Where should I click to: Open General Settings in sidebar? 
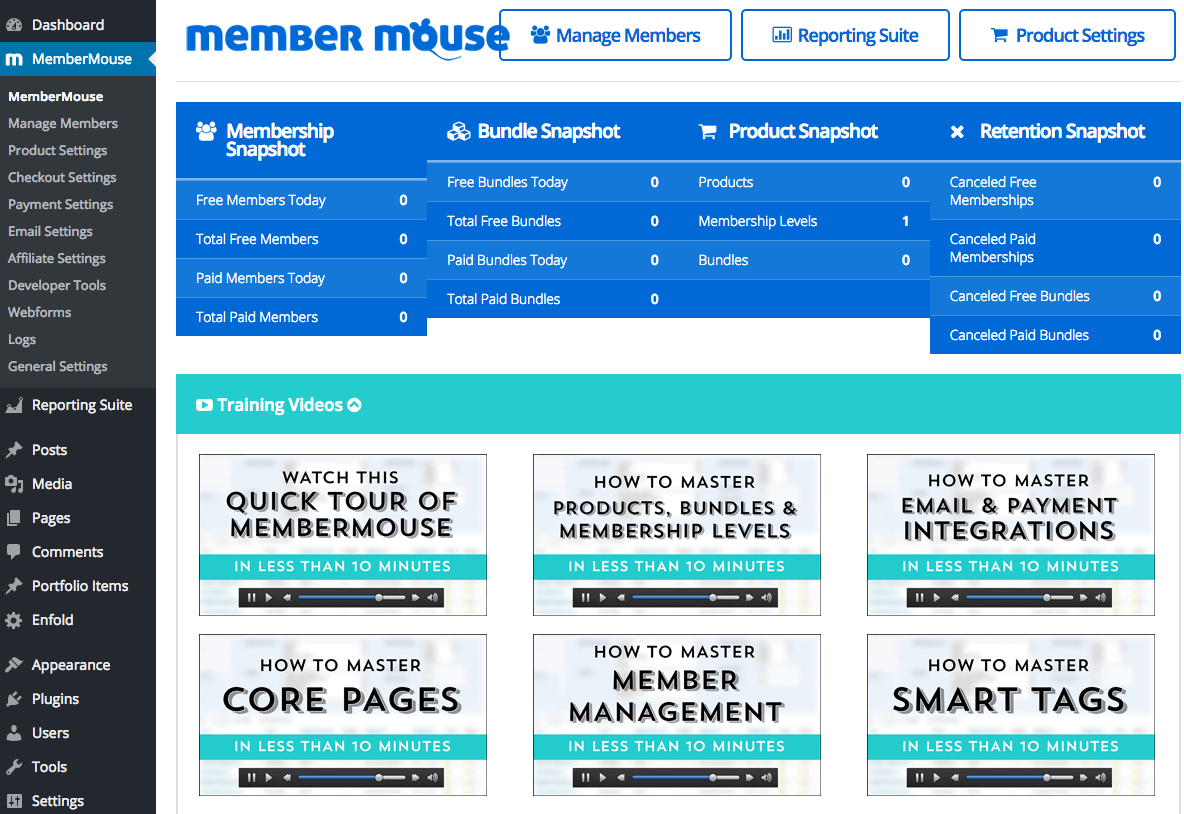tap(57, 367)
